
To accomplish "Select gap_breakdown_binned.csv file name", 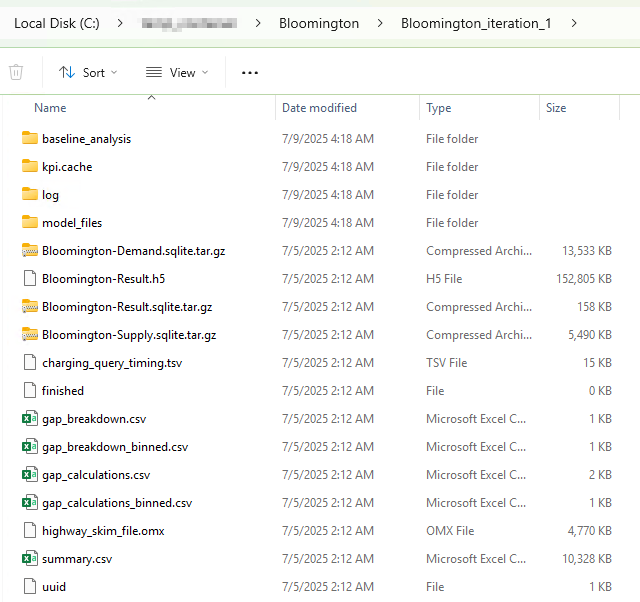I will click(115, 447).
